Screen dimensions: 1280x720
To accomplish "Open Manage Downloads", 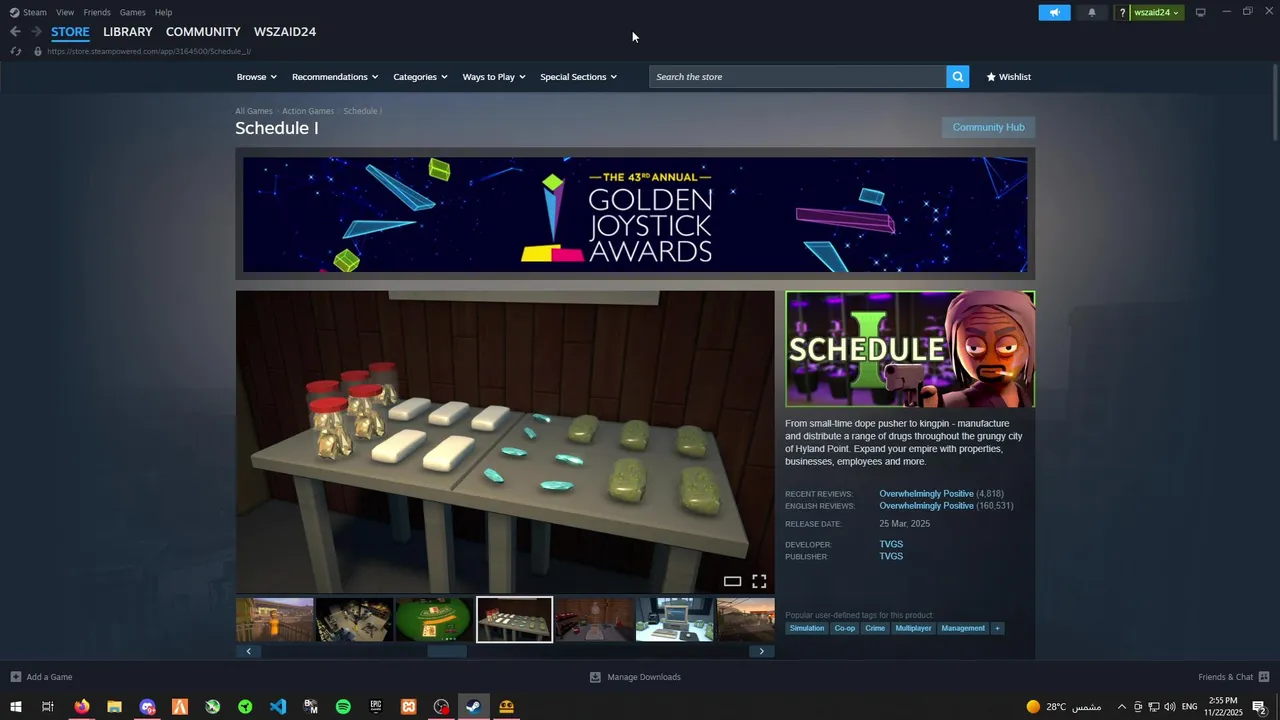I will 635,677.
